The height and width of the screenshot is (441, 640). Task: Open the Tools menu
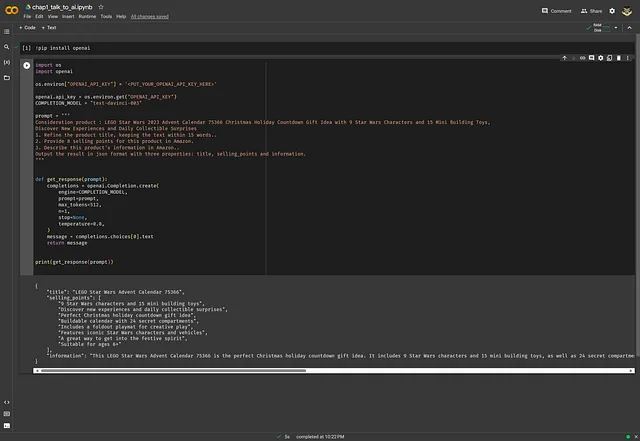pos(106,16)
